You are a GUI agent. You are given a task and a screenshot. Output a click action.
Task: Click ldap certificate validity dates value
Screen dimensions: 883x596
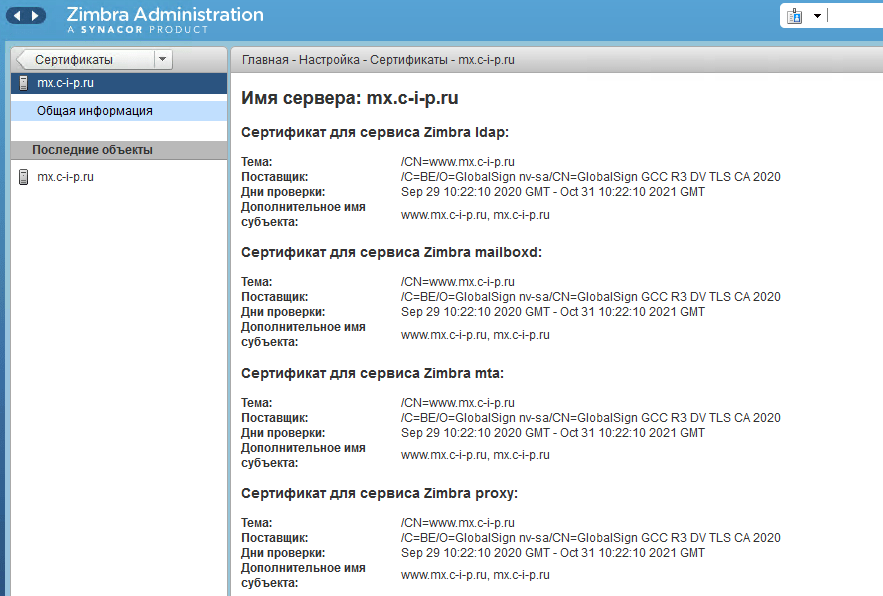click(x=553, y=192)
